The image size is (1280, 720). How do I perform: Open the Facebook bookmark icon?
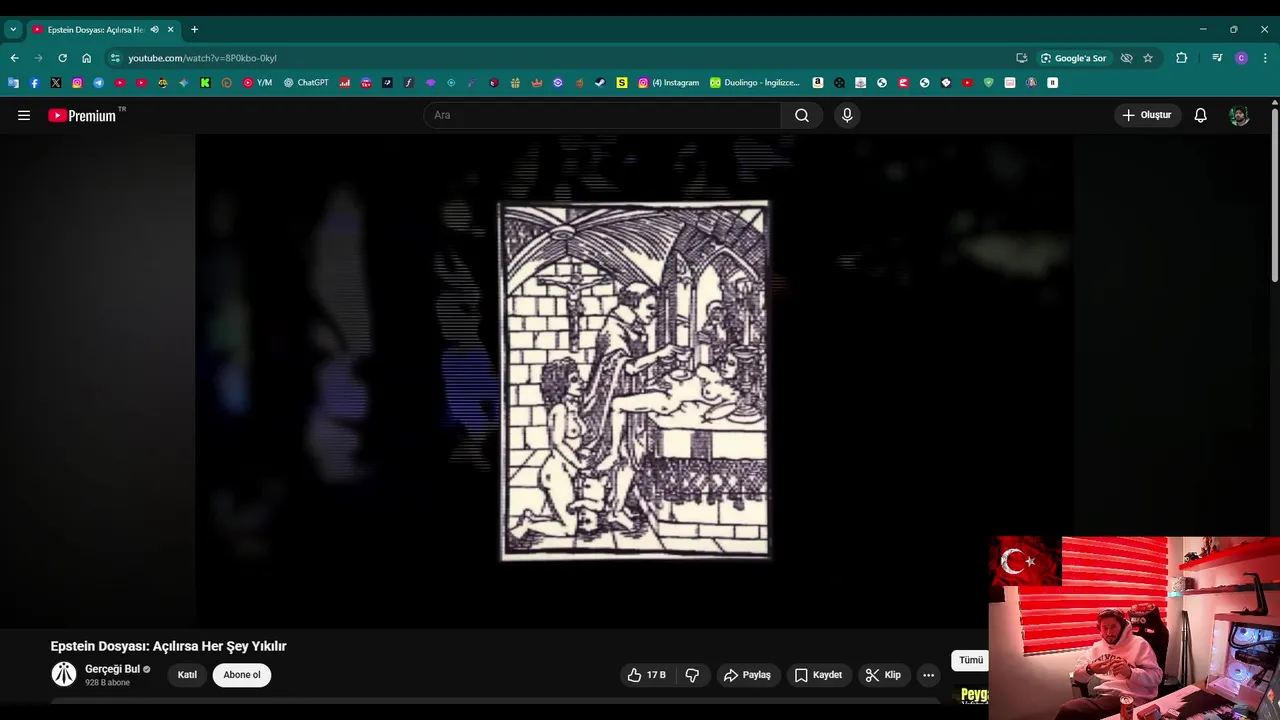tap(34, 83)
